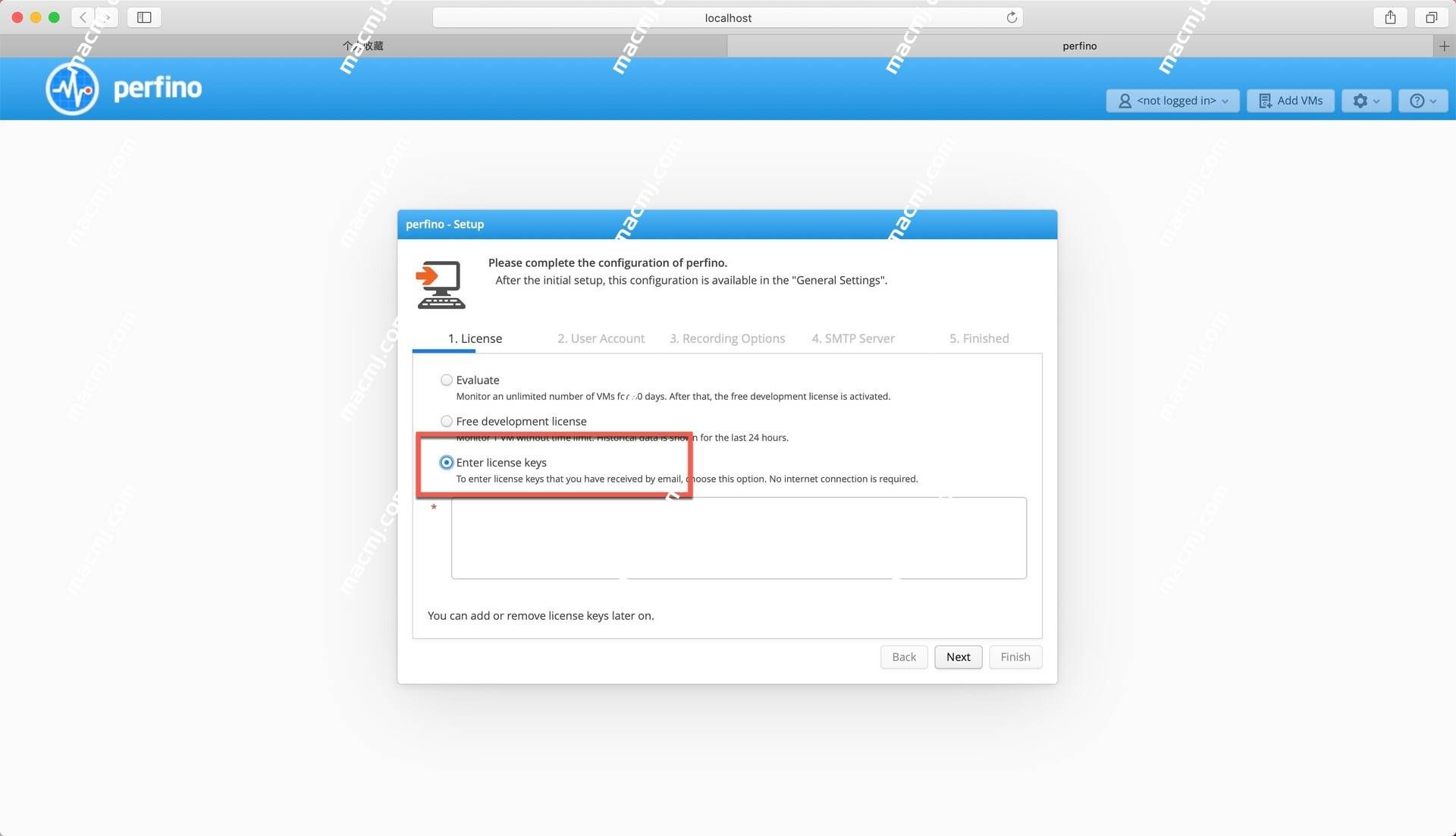Enable the Enter license keys option
The width and height of the screenshot is (1456, 836).
(x=446, y=462)
